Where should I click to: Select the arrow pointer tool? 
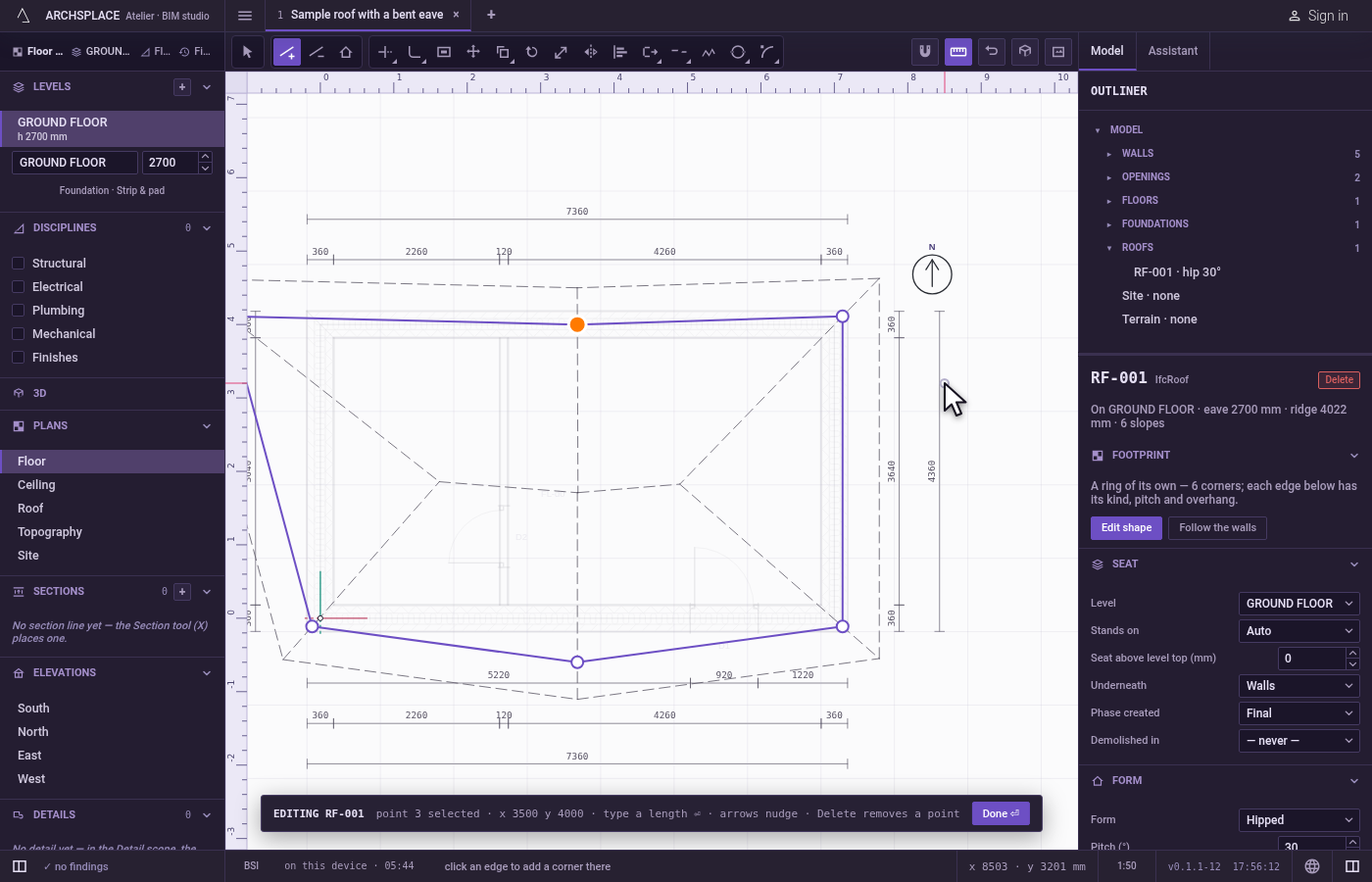click(x=247, y=52)
